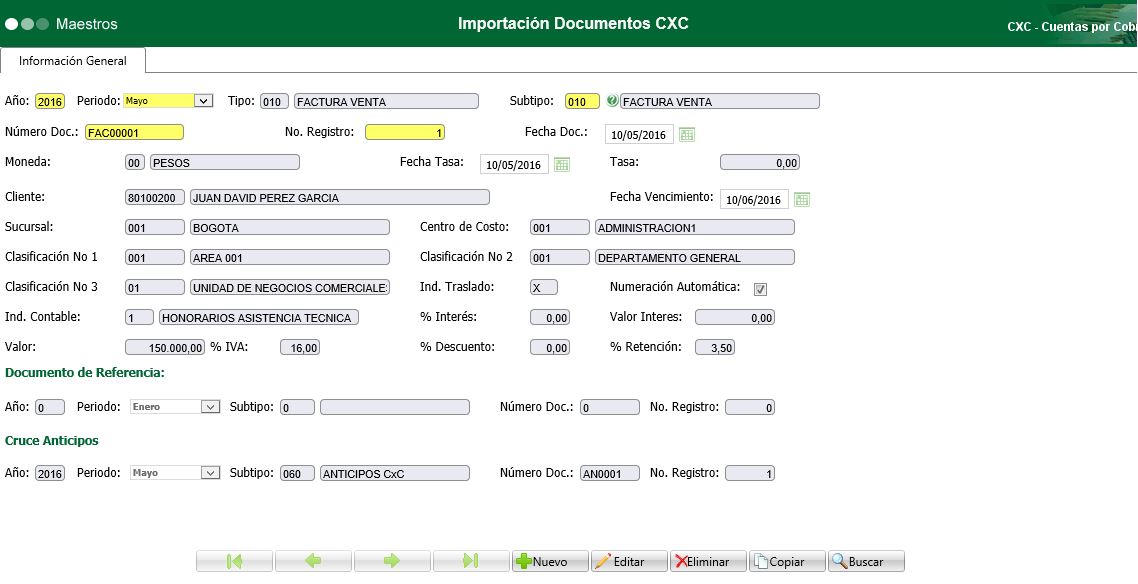Click the Tasa 0,00 field
Screen dimensions: 1138x584
point(760,163)
